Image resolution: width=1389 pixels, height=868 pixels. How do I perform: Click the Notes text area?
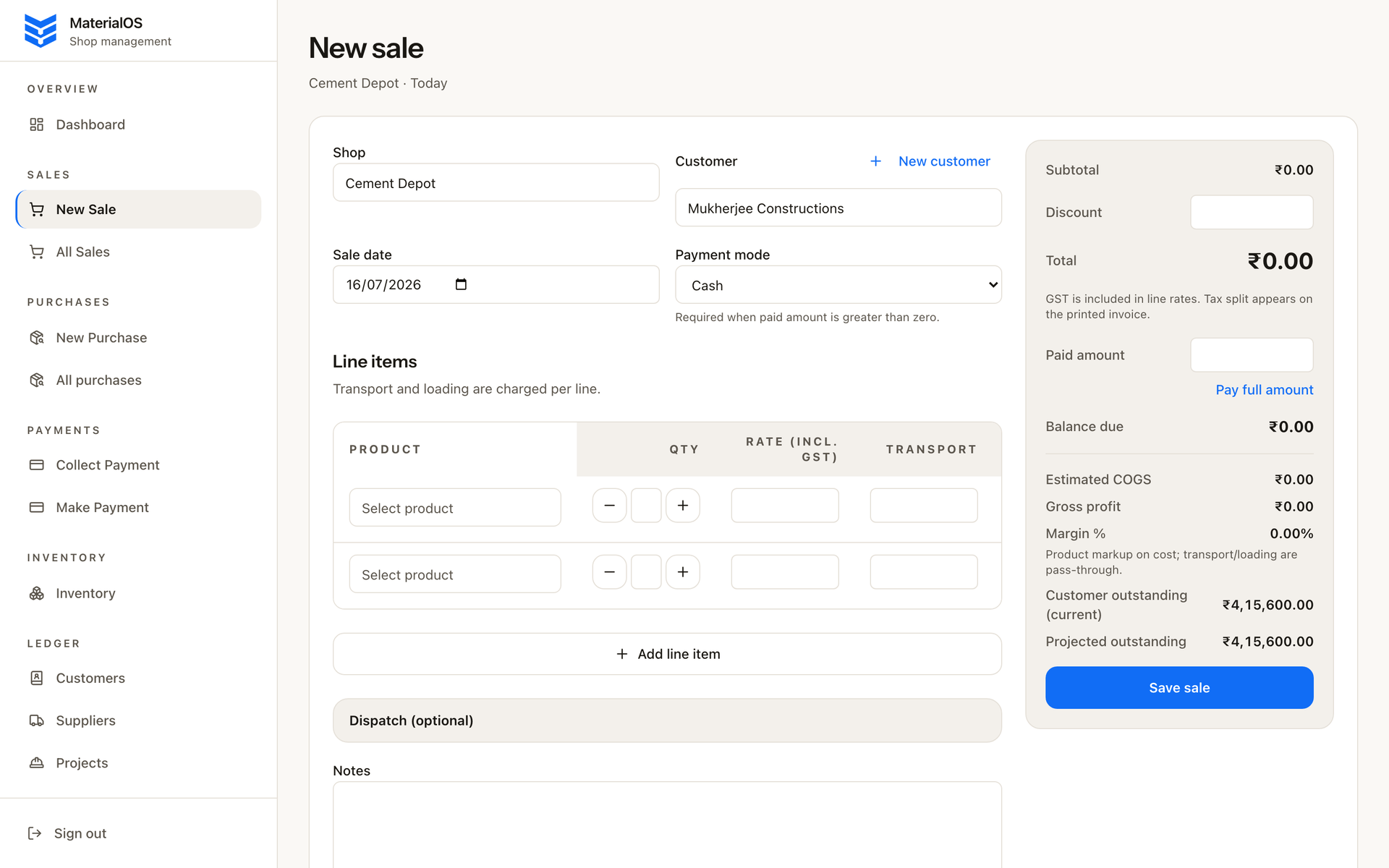pyautogui.click(x=667, y=825)
